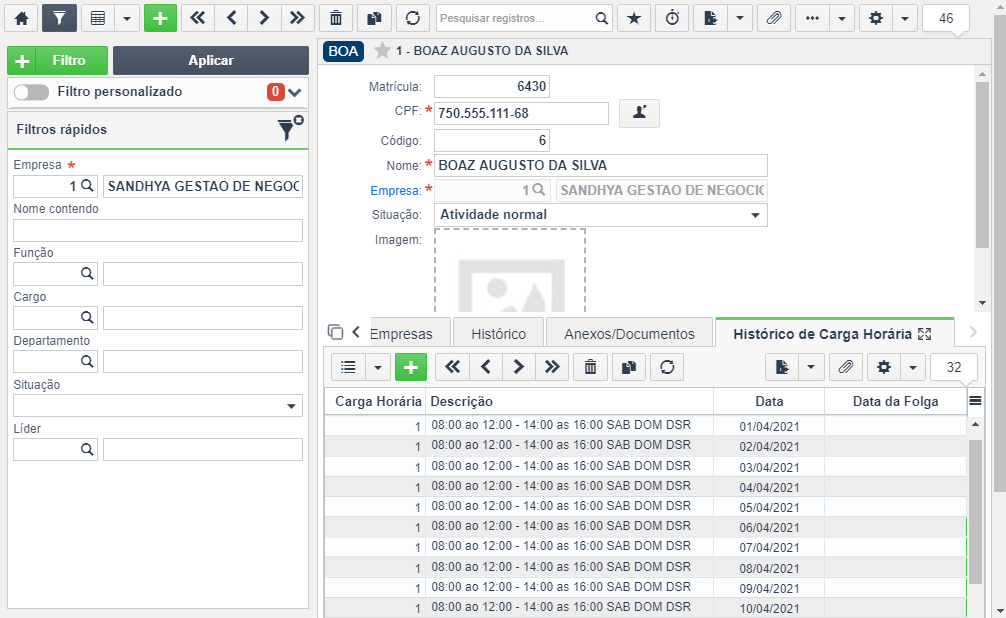
Task: Export record with top document icon
Action: point(710,18)
